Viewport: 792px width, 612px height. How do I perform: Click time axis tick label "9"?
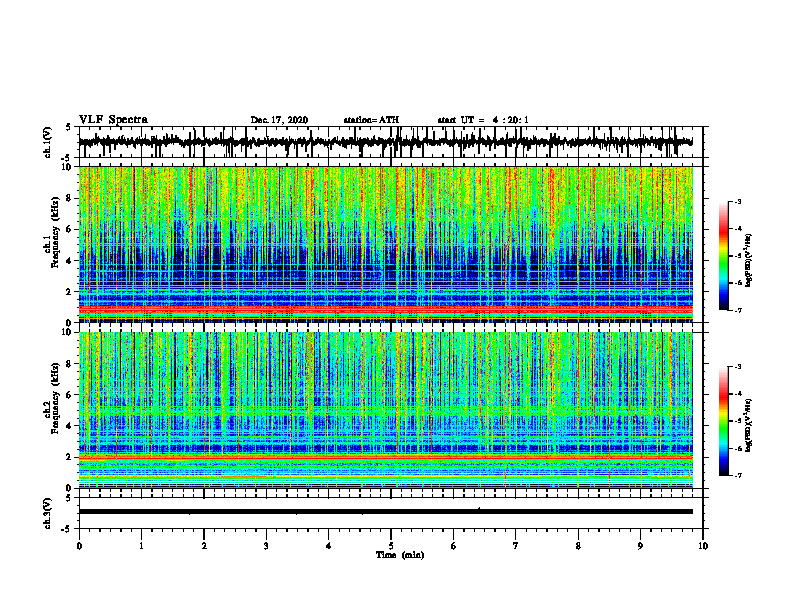point(640,546)
